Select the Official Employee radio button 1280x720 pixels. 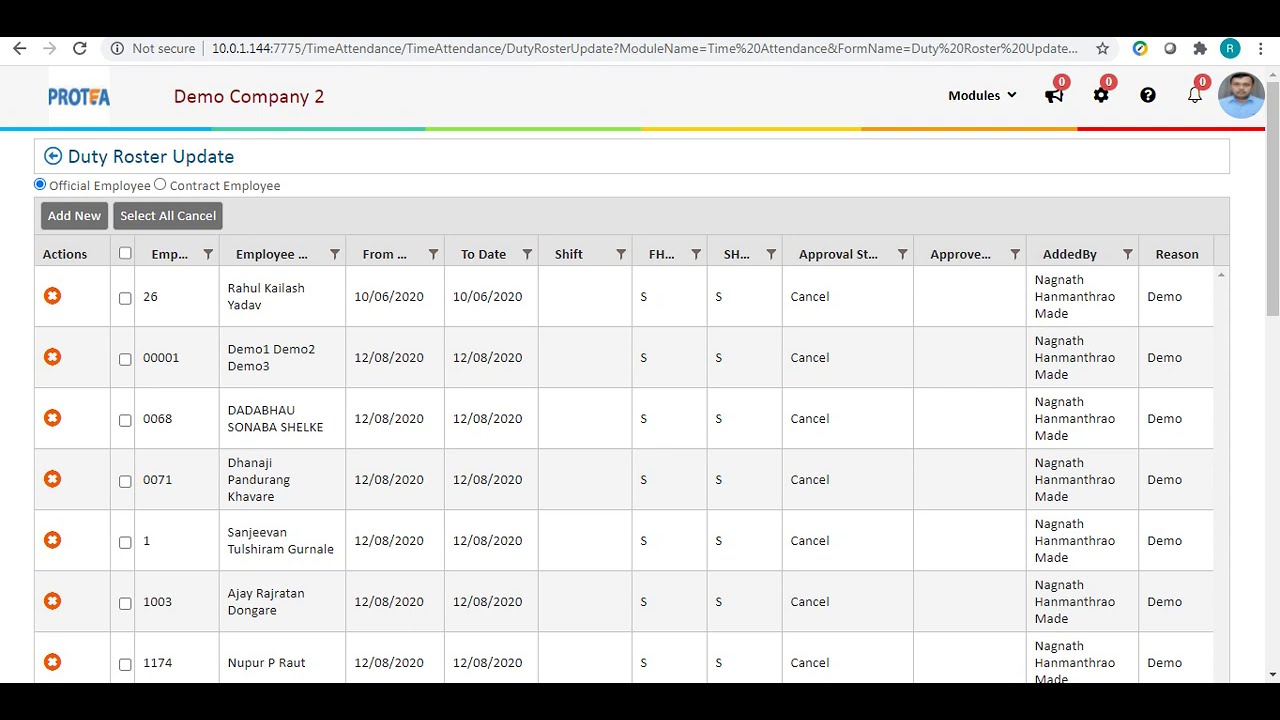40,184
